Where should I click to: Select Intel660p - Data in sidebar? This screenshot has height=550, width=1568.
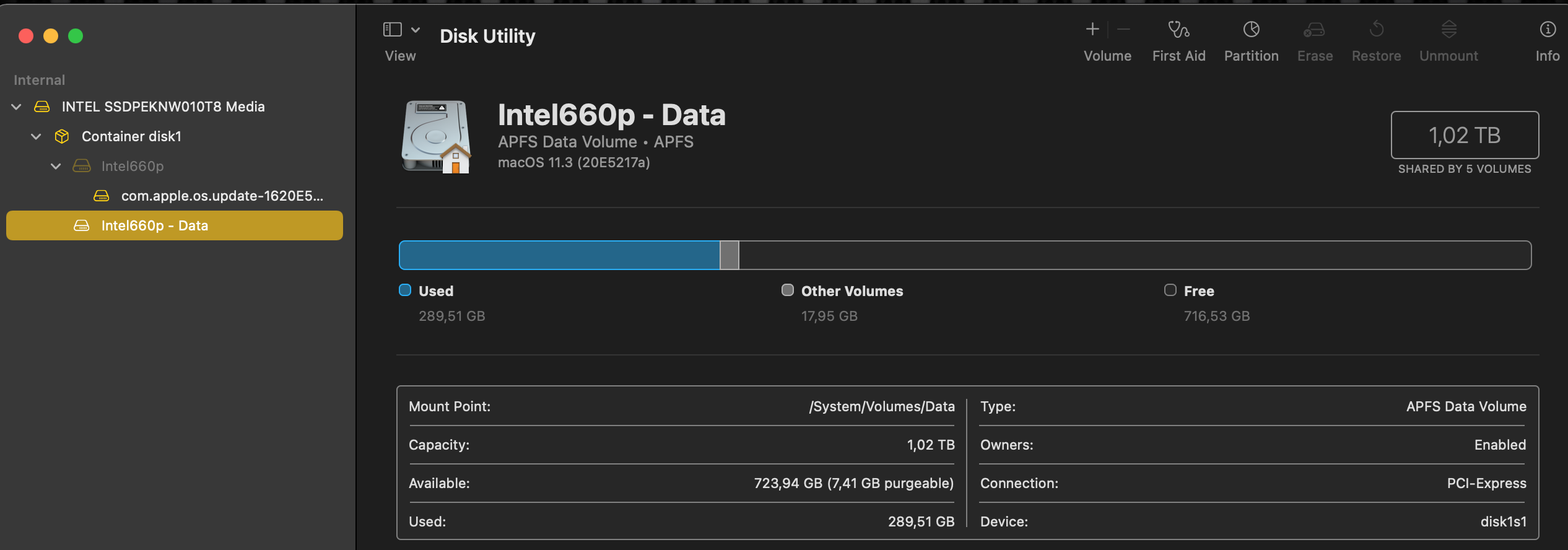(155, 226)
